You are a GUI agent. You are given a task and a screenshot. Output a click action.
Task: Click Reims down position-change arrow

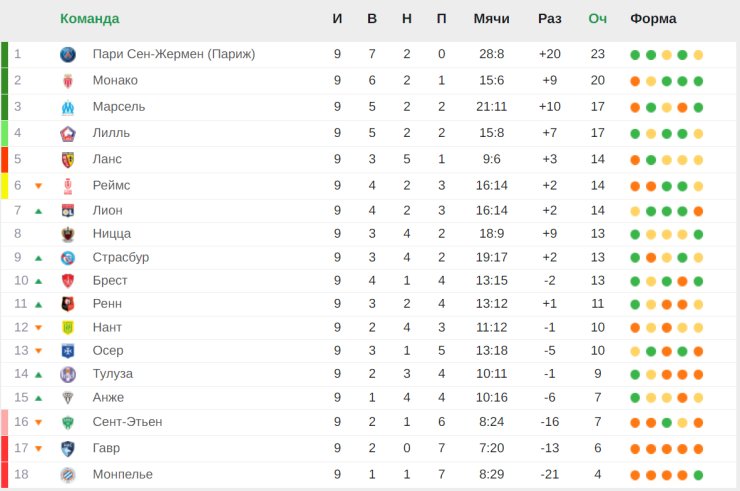point(39,186)
